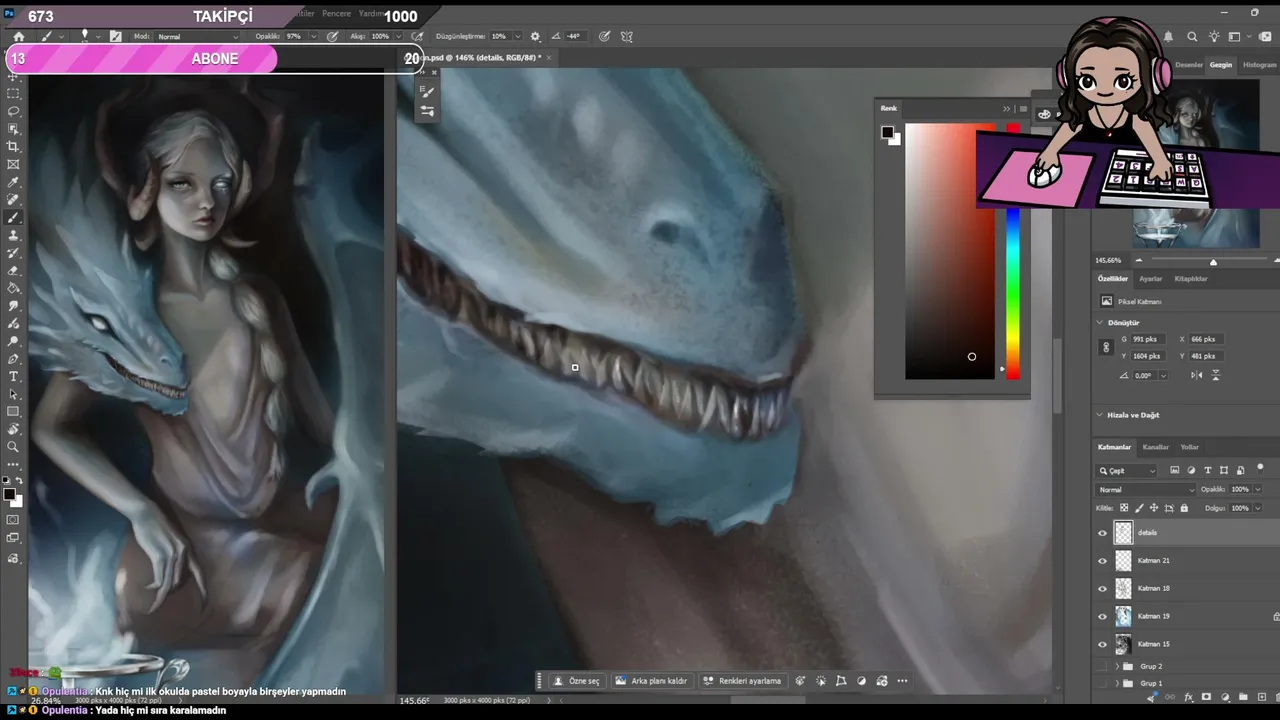1280x720 pixels.
Task: Click the foreground color swatch in toolbar
Action: [x=9, y=494]
